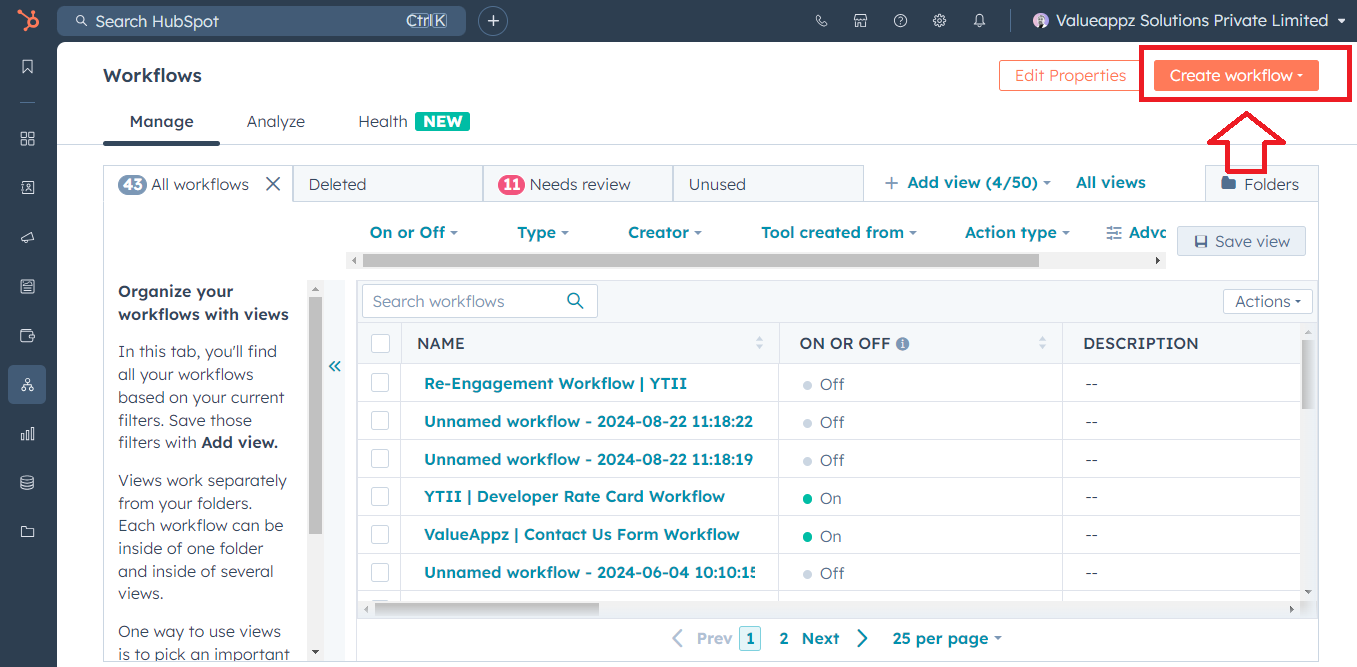Open the Create workflow dropdown
This screenshot has height=667, width=1357.
point(1236,76)
